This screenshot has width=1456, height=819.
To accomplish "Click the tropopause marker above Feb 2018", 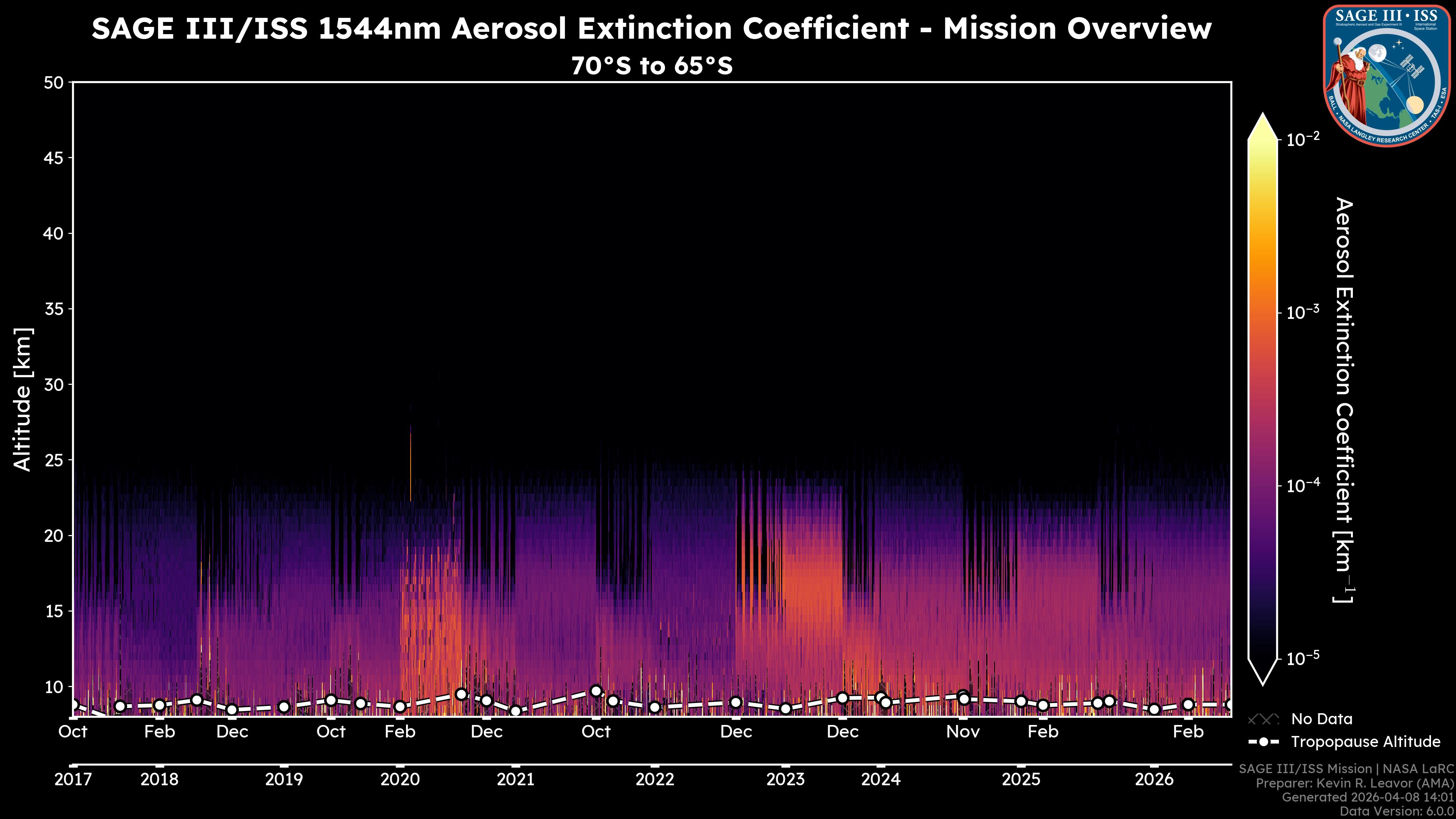I will 159,705.
